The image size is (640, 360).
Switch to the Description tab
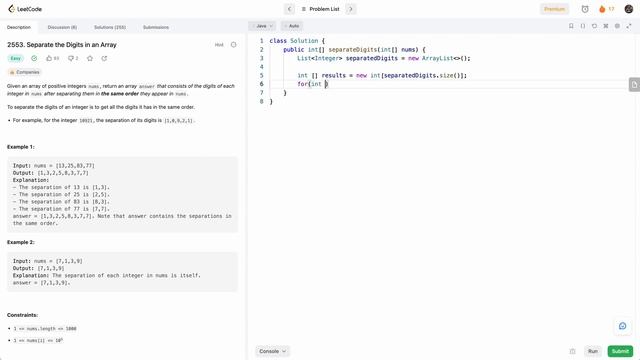(x=19, y=27)
